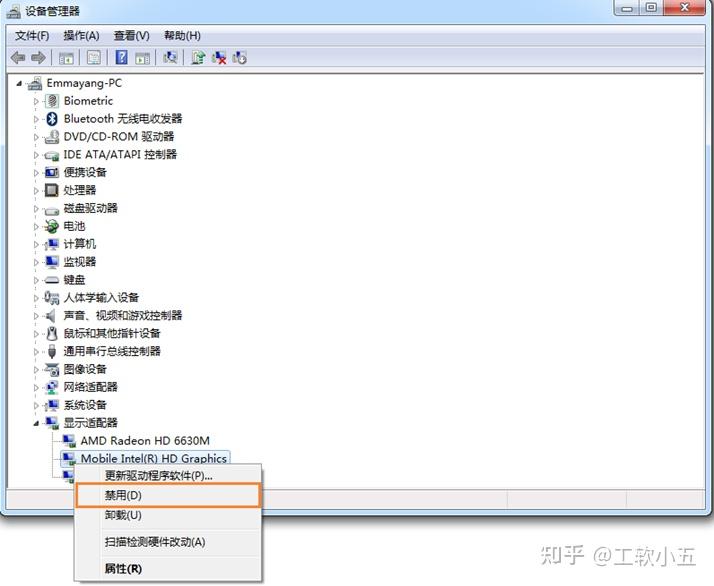Choose 扫描检测硬件改动(A) from context menu

point(168,542)
